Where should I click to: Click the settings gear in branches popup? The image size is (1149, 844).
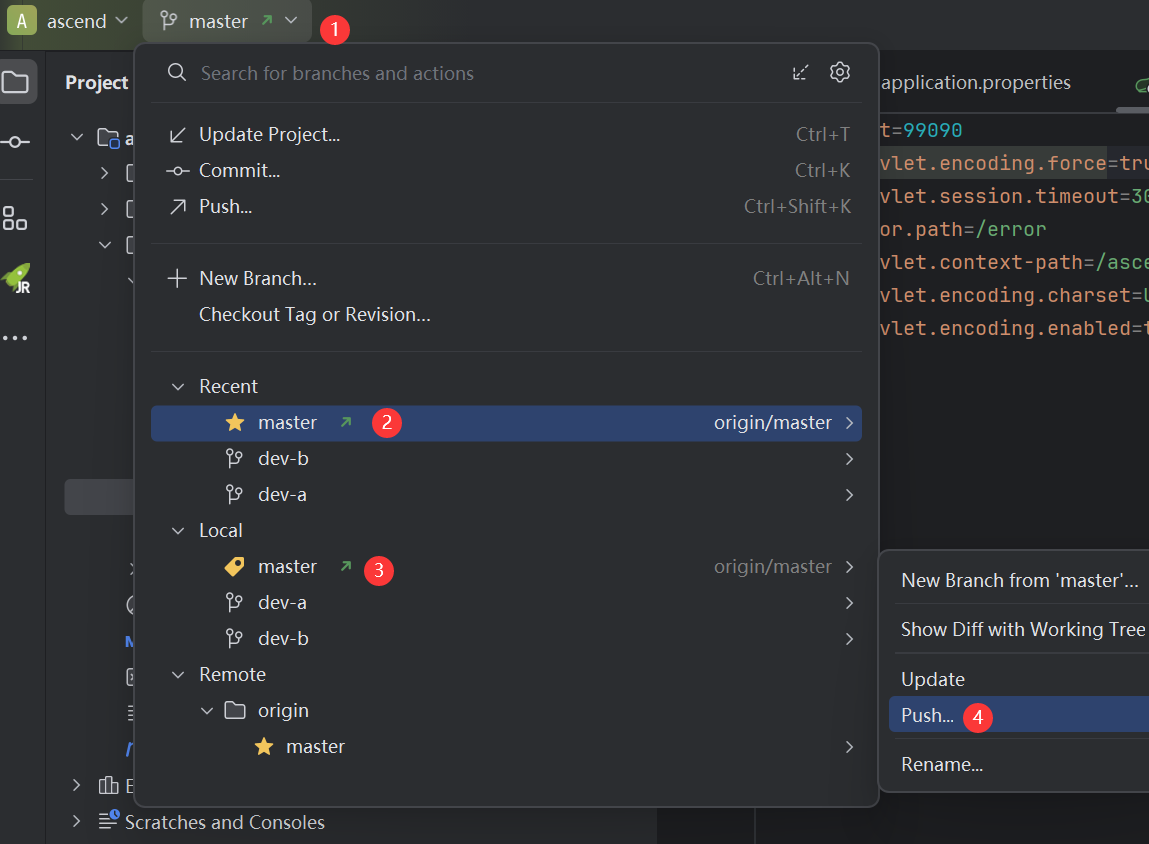(x=839, y=72)
